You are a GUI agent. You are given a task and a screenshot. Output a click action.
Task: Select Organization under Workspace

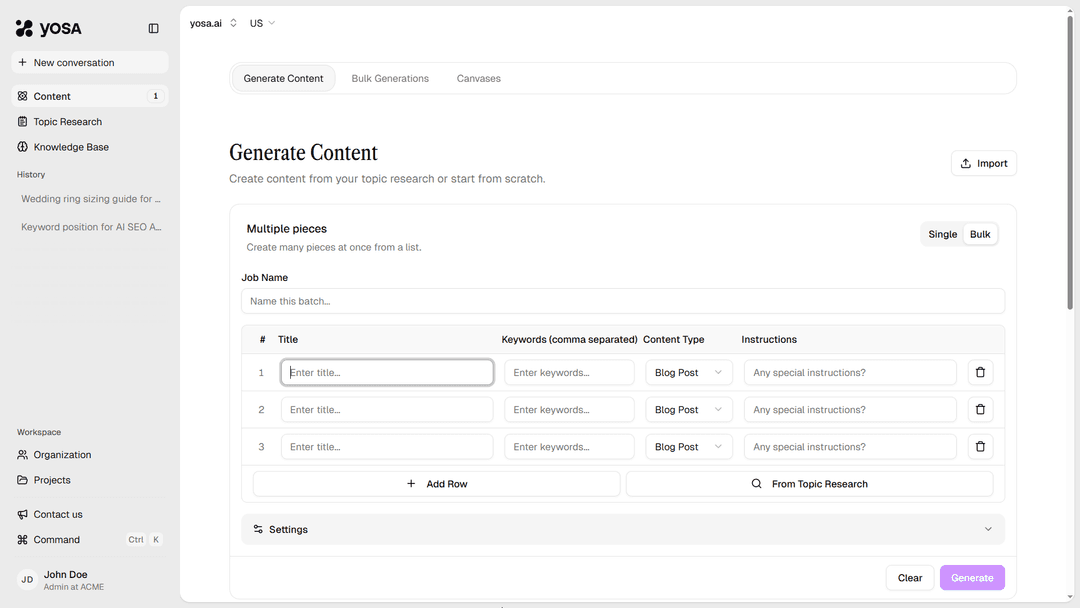(62, 454)
